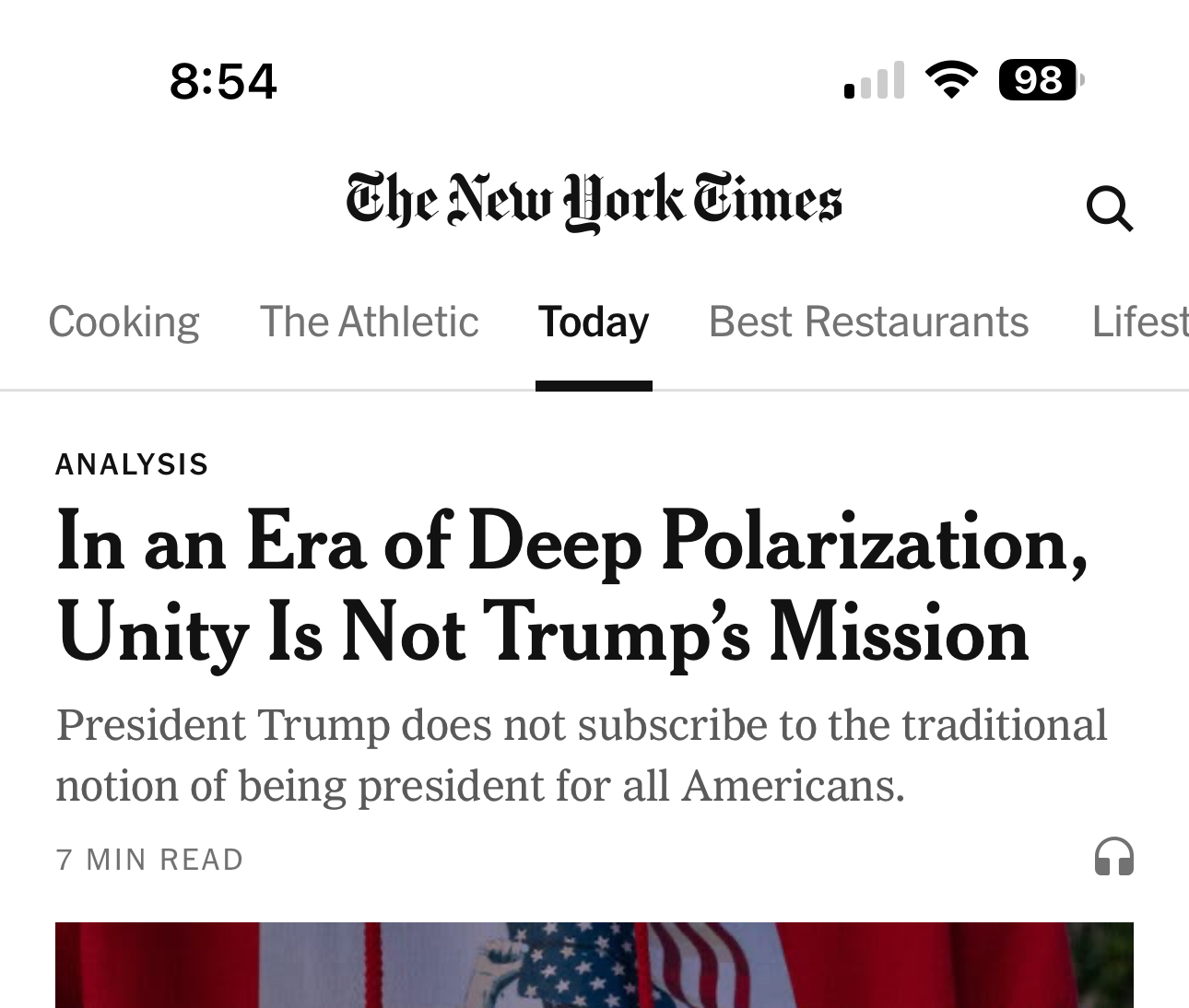Screen dimensions: 1189x1008
Task: Open the article's lead photo
Action: [594, 966]
